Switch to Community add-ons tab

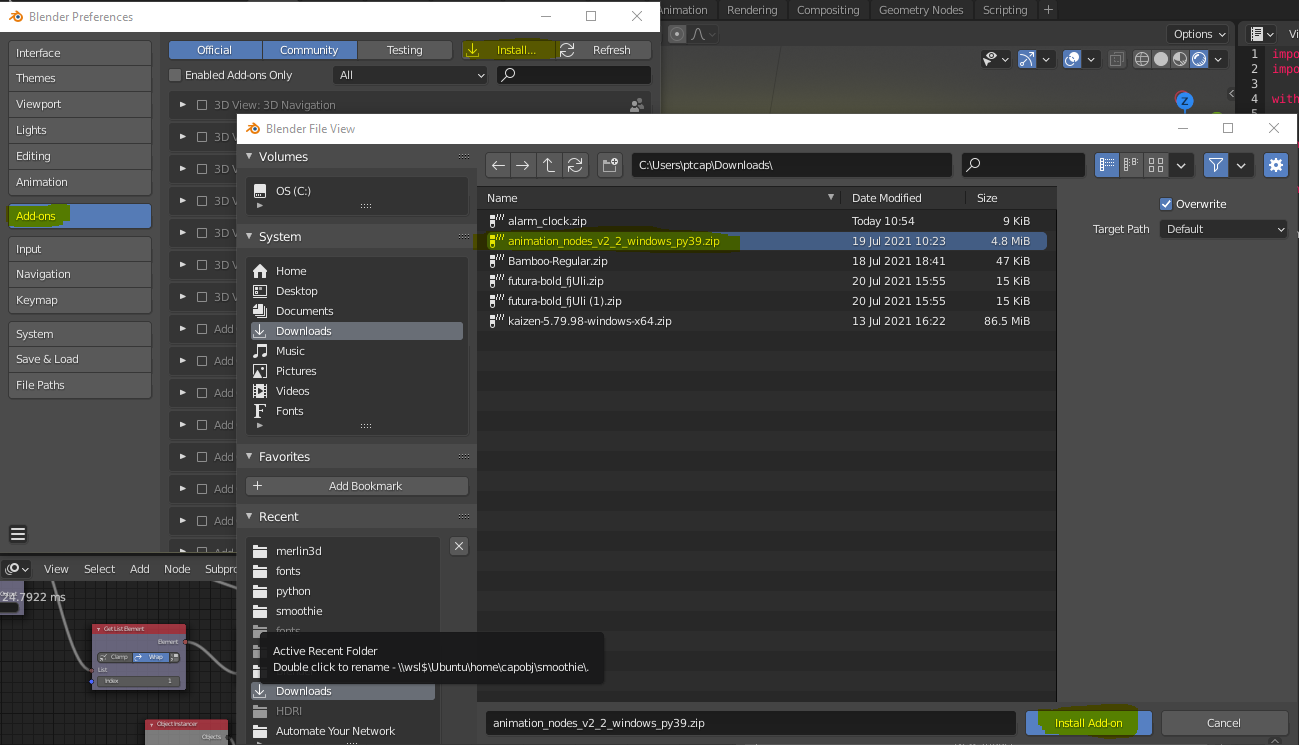[x=309, y=50]
